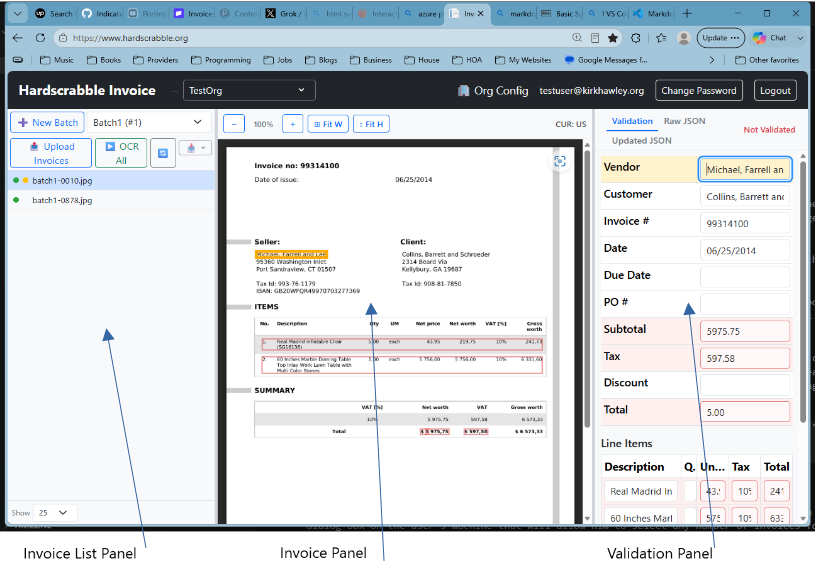Click the Date field showing 06/25/2014
This screenshot has width=815, height=569.
coord(745,250)
